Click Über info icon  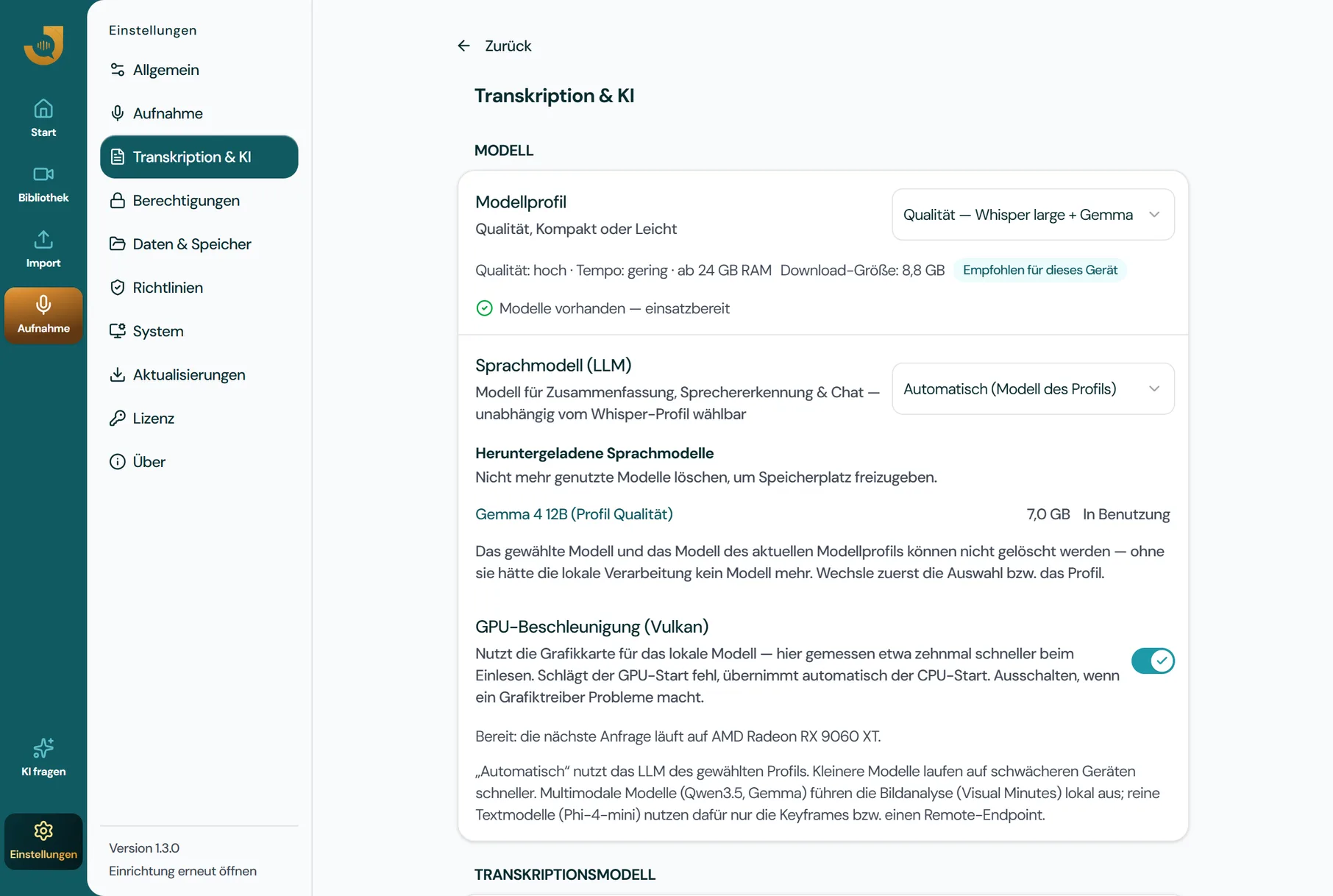117,461
